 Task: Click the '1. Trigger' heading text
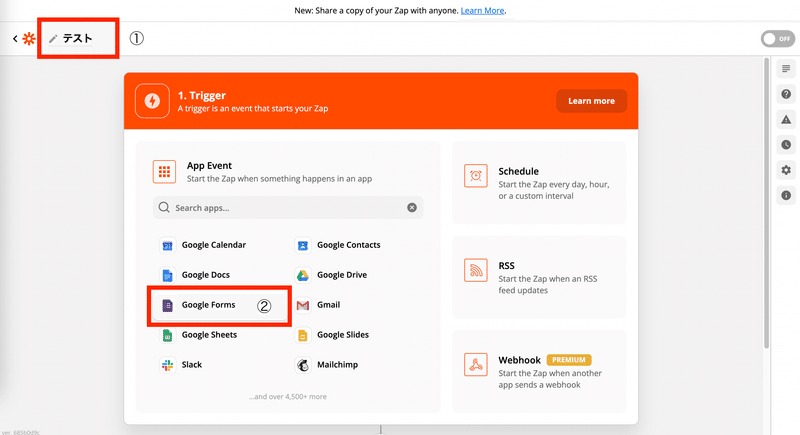(202, 95)
